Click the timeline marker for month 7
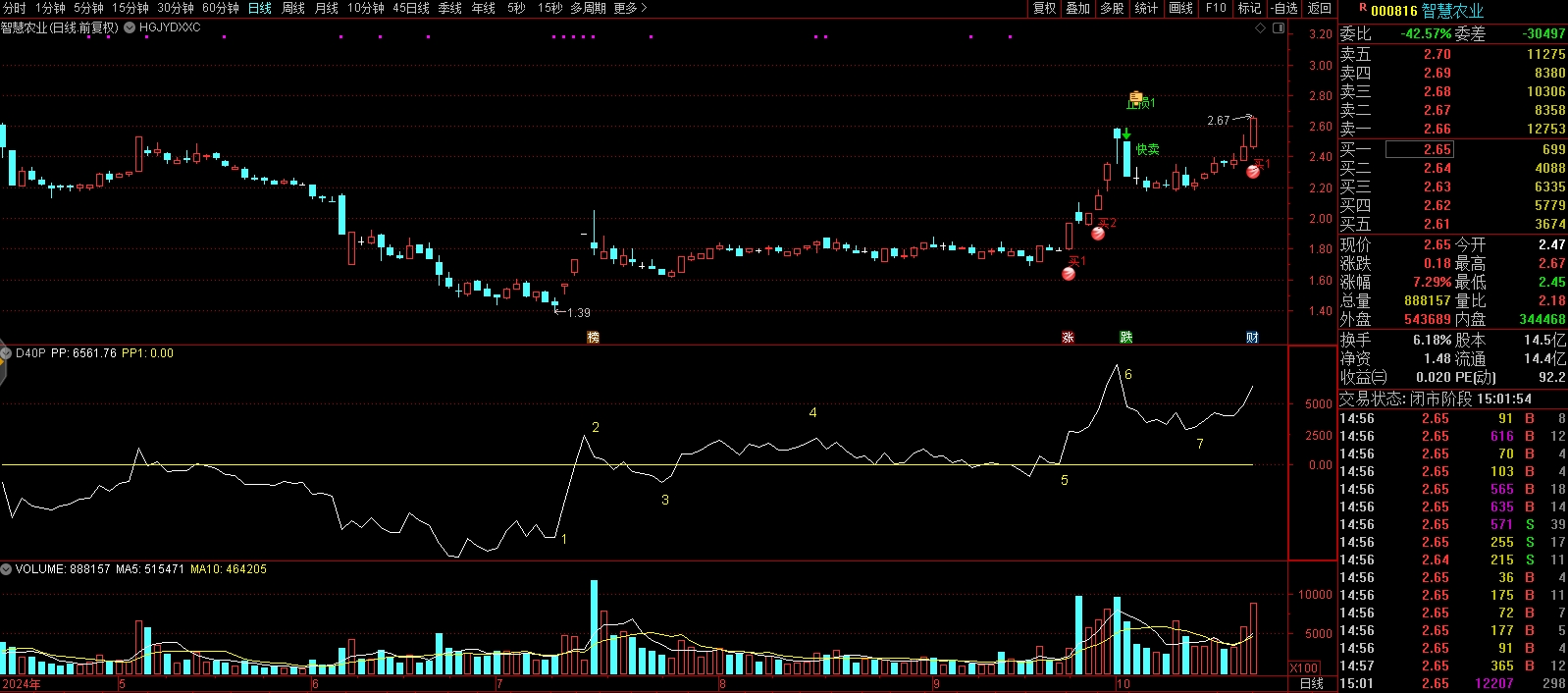This screenshot has width=1568, height=693. pos(499,684)
